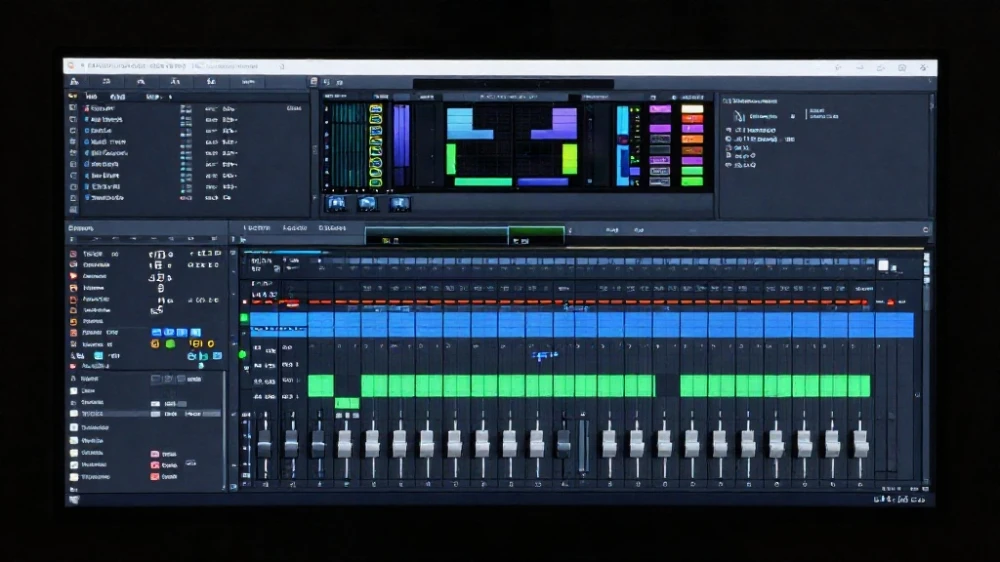Click the left list panel's vertical scrollbar
The height and width of the screenshot is (562, 1000).
pyautogui.click(x=224, y=431)
